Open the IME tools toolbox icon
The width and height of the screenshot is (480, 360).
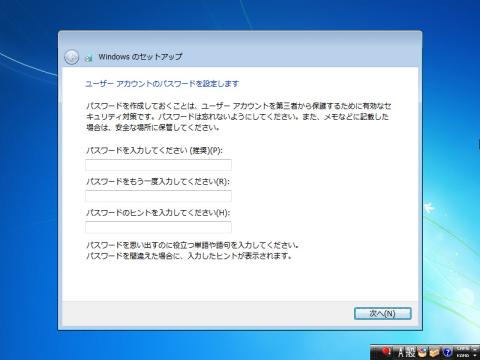(434, 352)
